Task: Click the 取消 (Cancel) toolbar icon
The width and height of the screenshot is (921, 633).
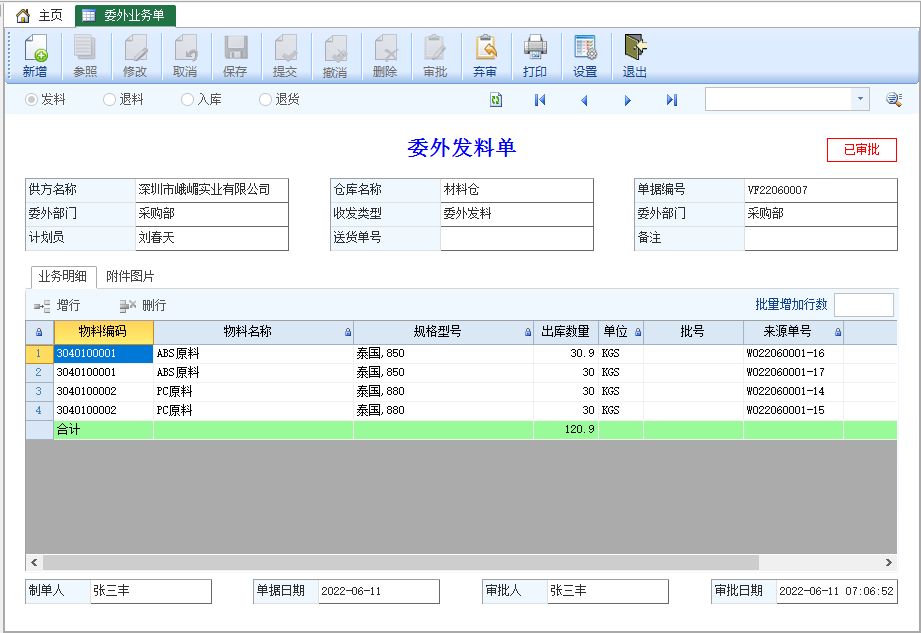Action: point(185,55)
